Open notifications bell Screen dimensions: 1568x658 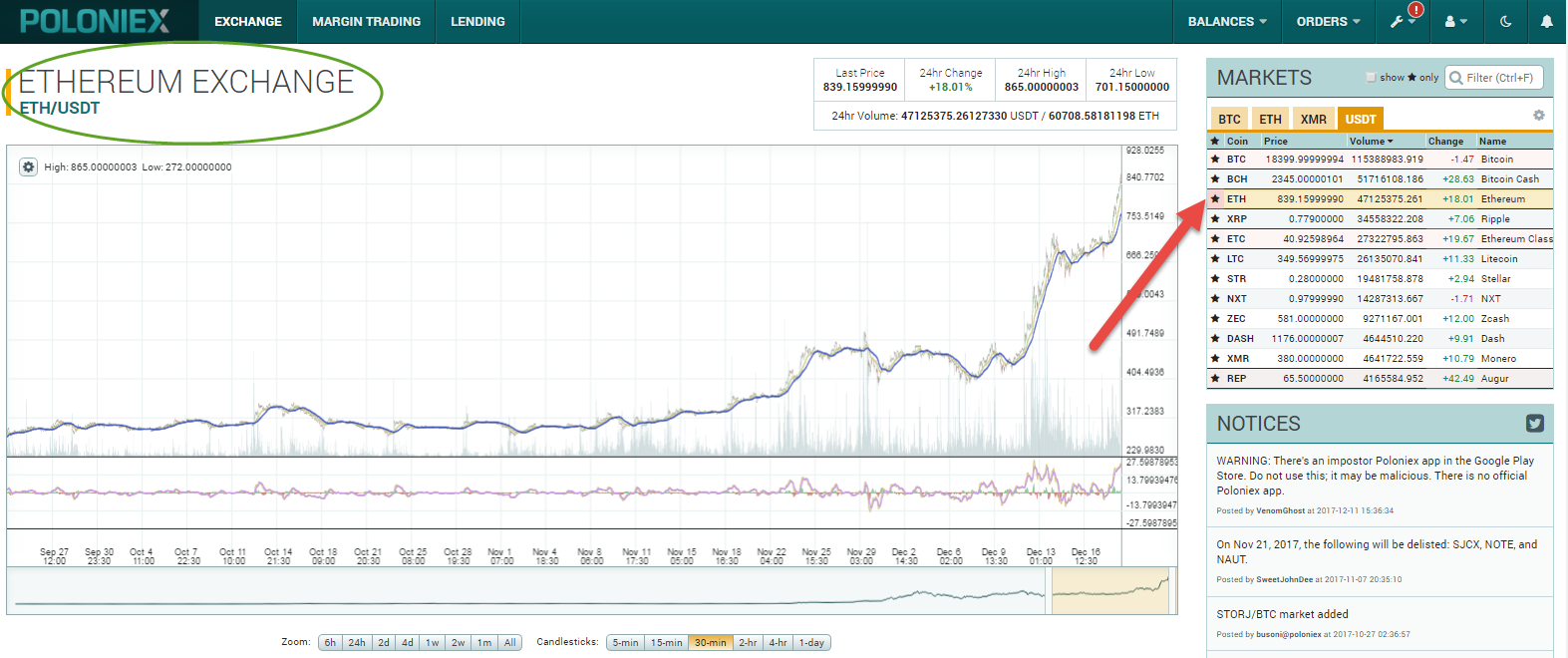click(x=1546, y=21)
